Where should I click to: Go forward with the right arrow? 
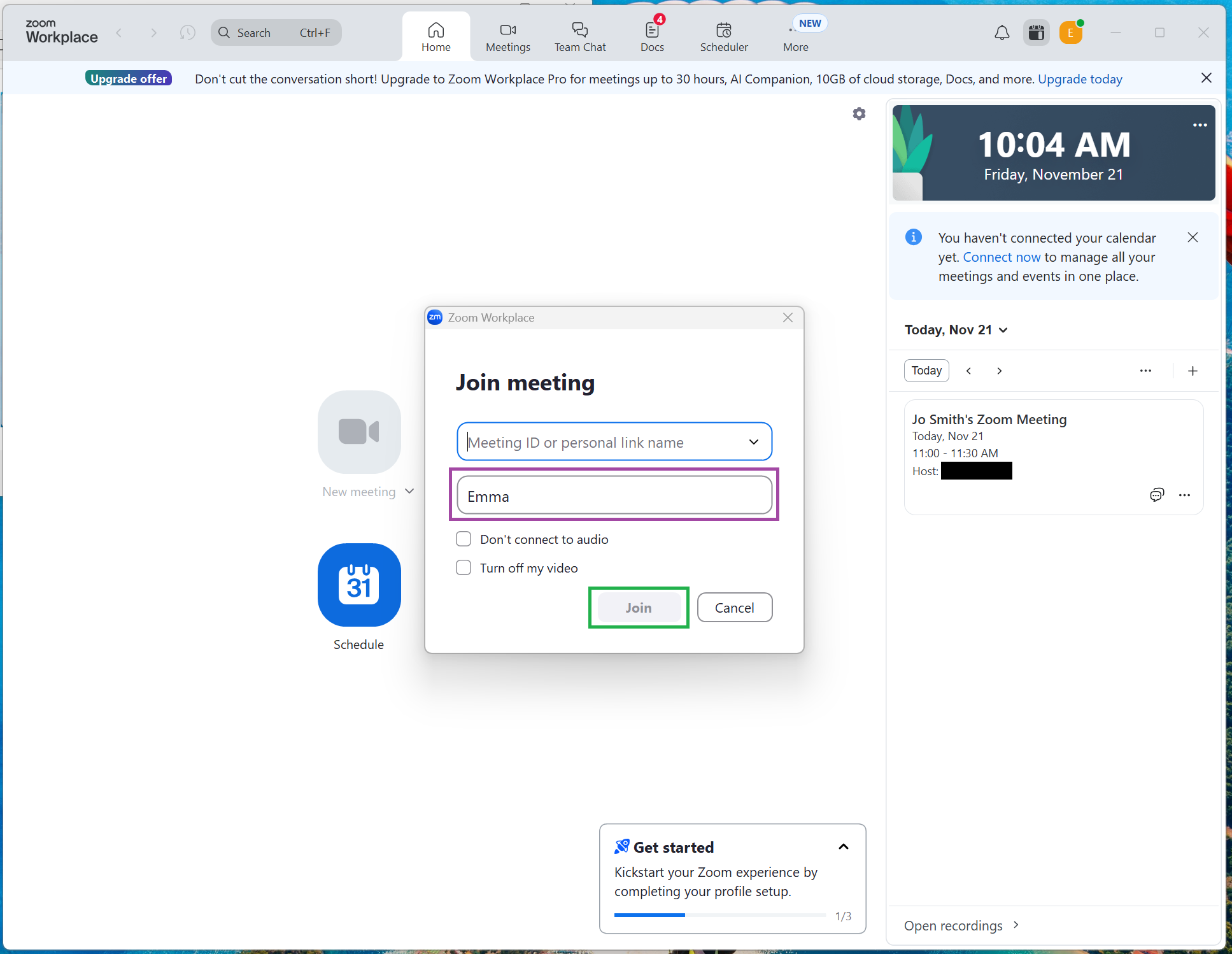(x=153, y=32)
